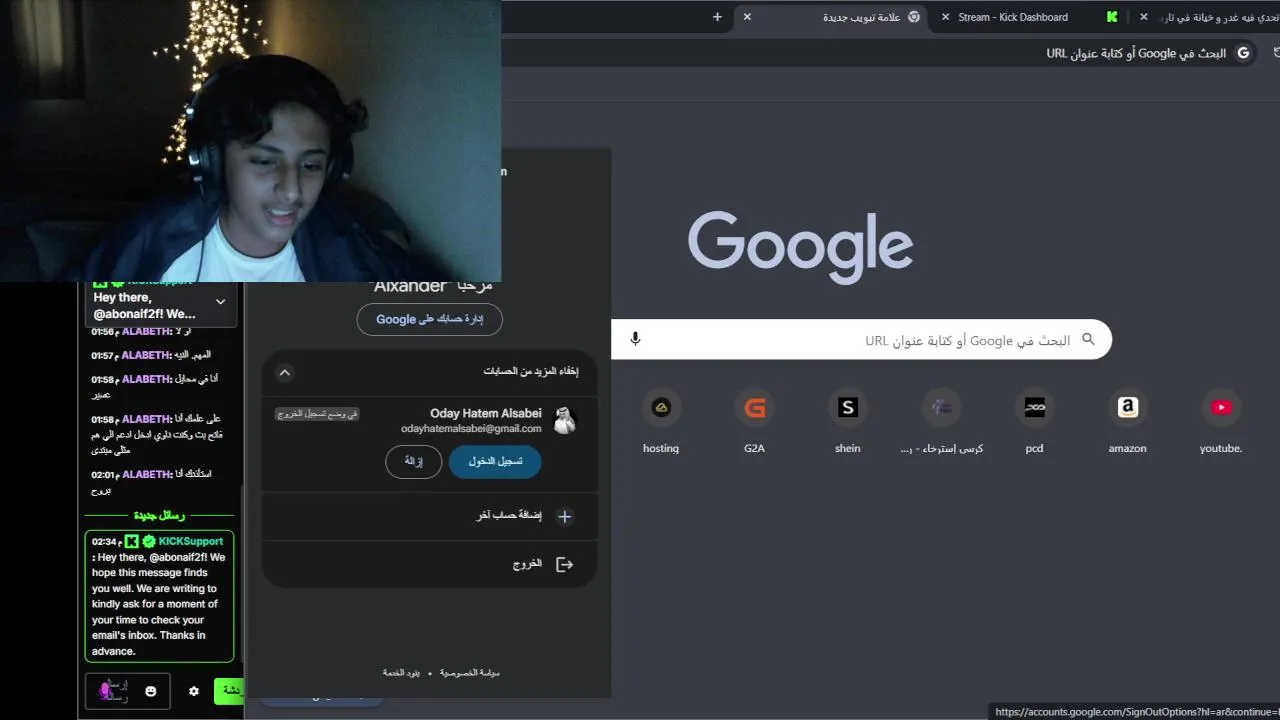Screen dimensions: 1280x720
Task: Click the ALABETH username in the 02:01 message
Action: pos(146,474)
